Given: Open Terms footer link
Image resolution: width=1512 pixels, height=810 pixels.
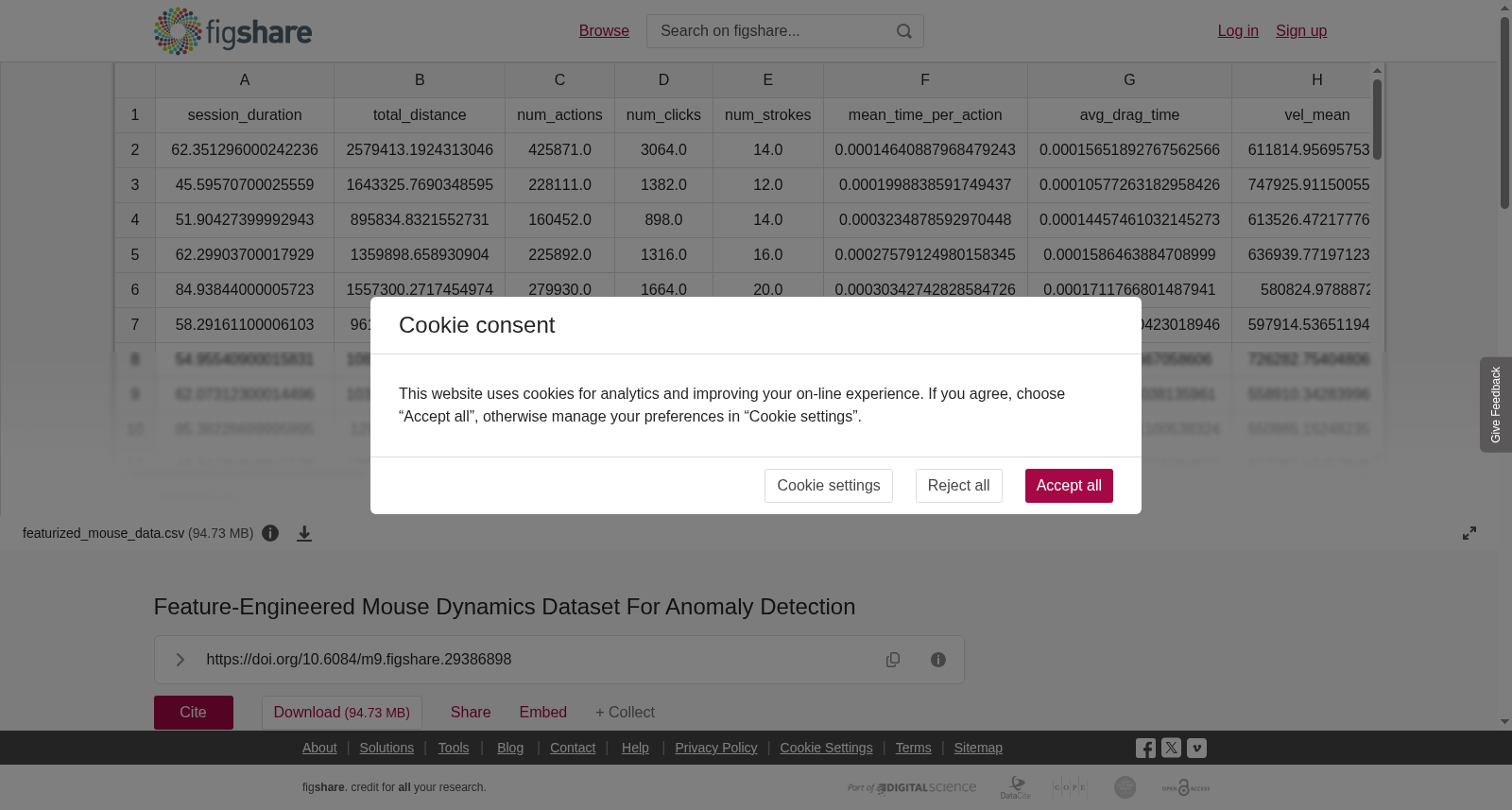Looking at the screenshot, I should tap(914, 748).
